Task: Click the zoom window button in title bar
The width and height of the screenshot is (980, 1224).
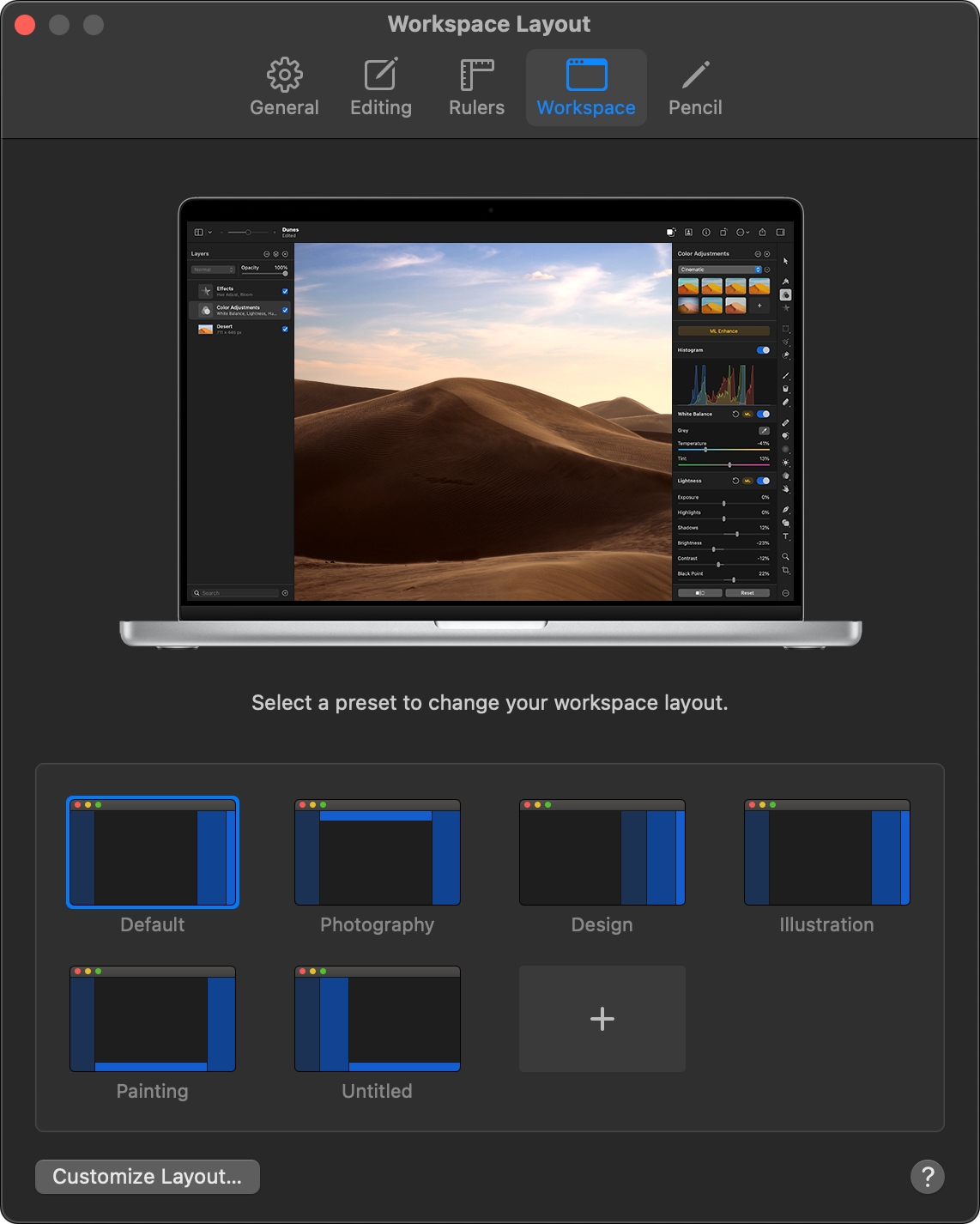Action: (x=94, y=25)
